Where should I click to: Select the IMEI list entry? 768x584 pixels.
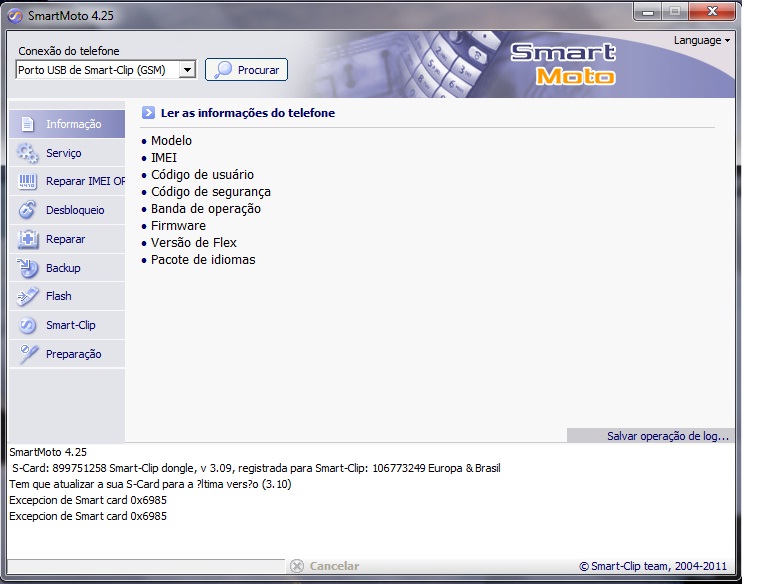pos(164,158)
